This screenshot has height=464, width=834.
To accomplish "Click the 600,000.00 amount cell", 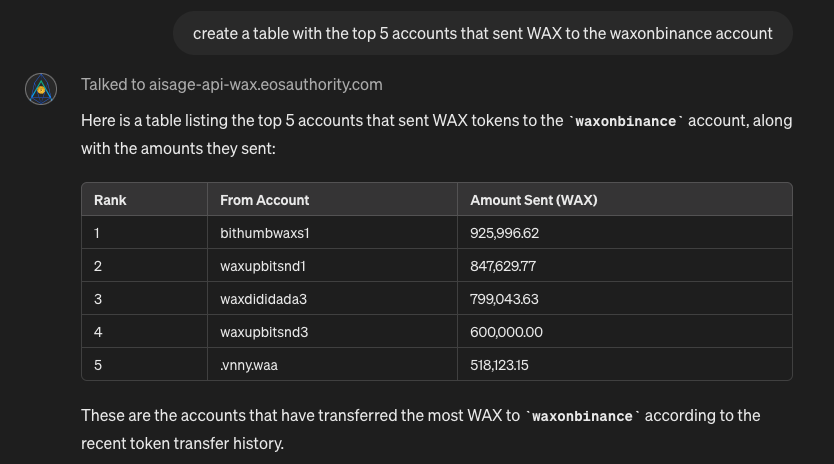I will (x=506, y=332).
